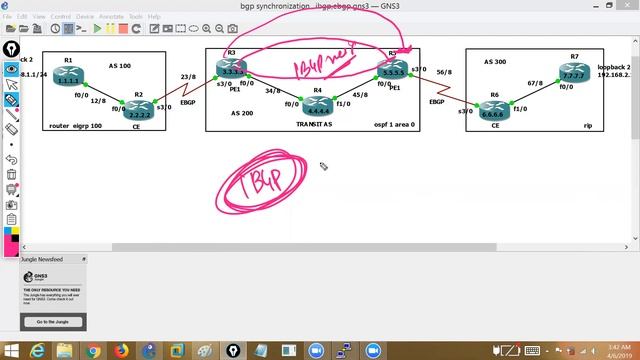
Task: Select the draw rectangle tool
Action: (x=180, y=29)
